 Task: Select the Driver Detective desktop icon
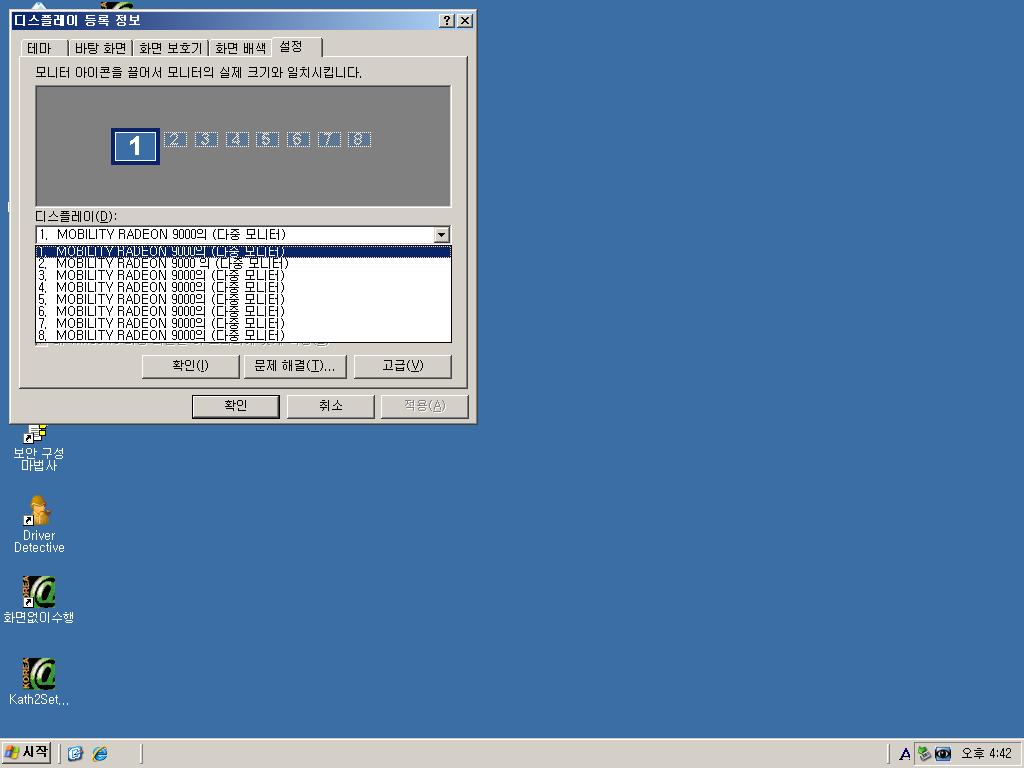pos(39,524)
